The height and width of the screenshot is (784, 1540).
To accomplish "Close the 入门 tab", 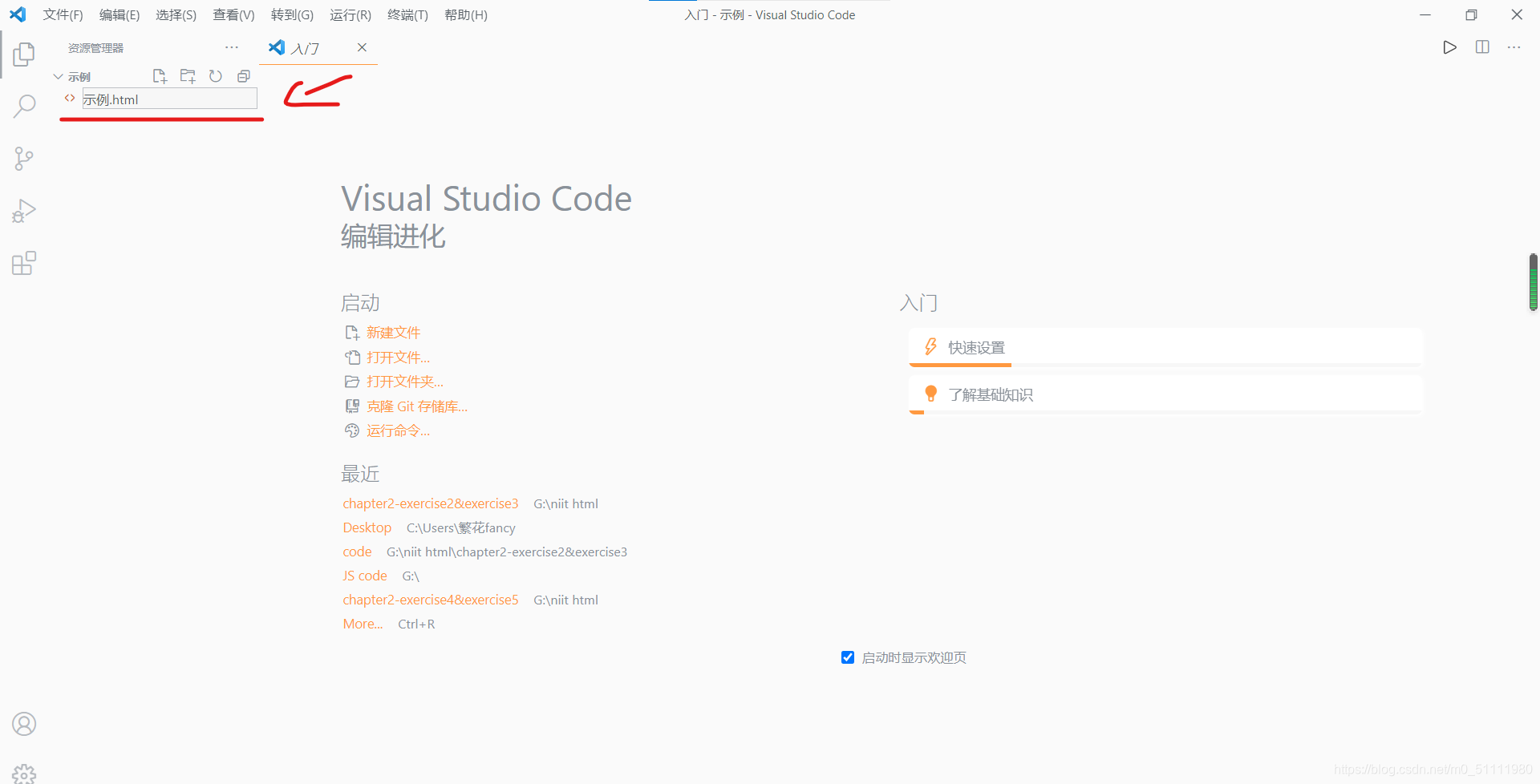I will [x=362, y=47].
